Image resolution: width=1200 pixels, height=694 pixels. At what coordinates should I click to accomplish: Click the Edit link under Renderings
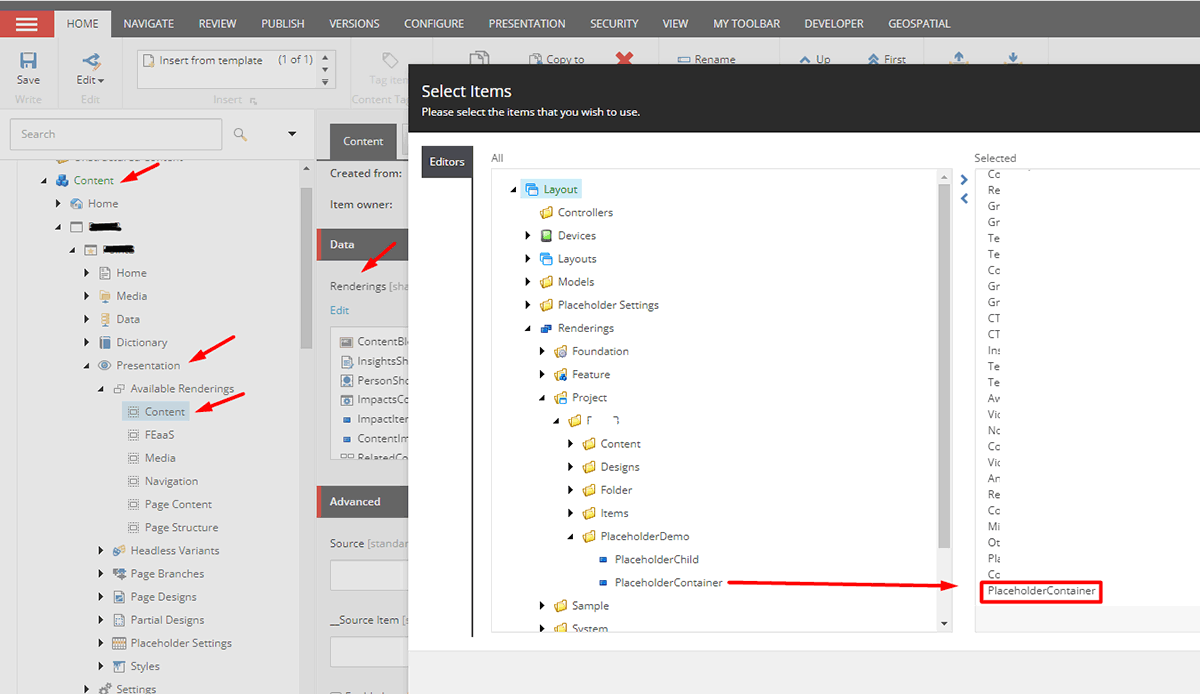(x=340, y=310)
